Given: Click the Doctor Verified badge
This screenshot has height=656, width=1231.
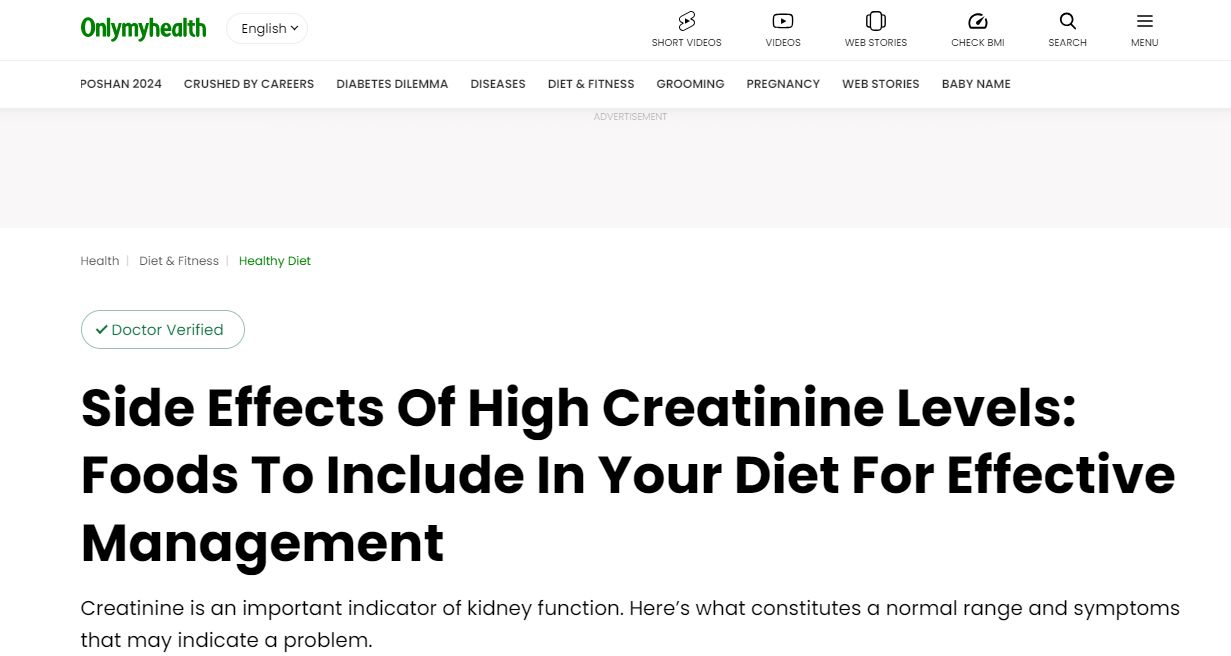Looking at the screenshot, I should [x=162, y=330].
